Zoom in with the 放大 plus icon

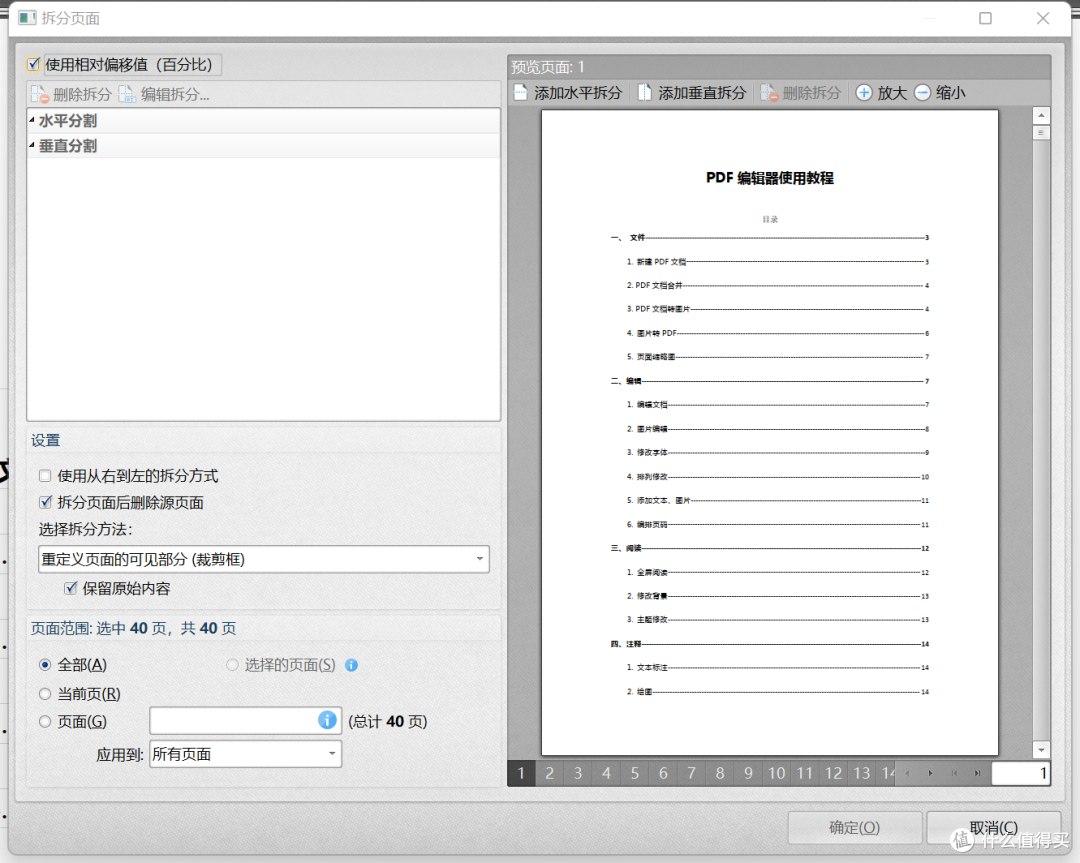point(864,92)
